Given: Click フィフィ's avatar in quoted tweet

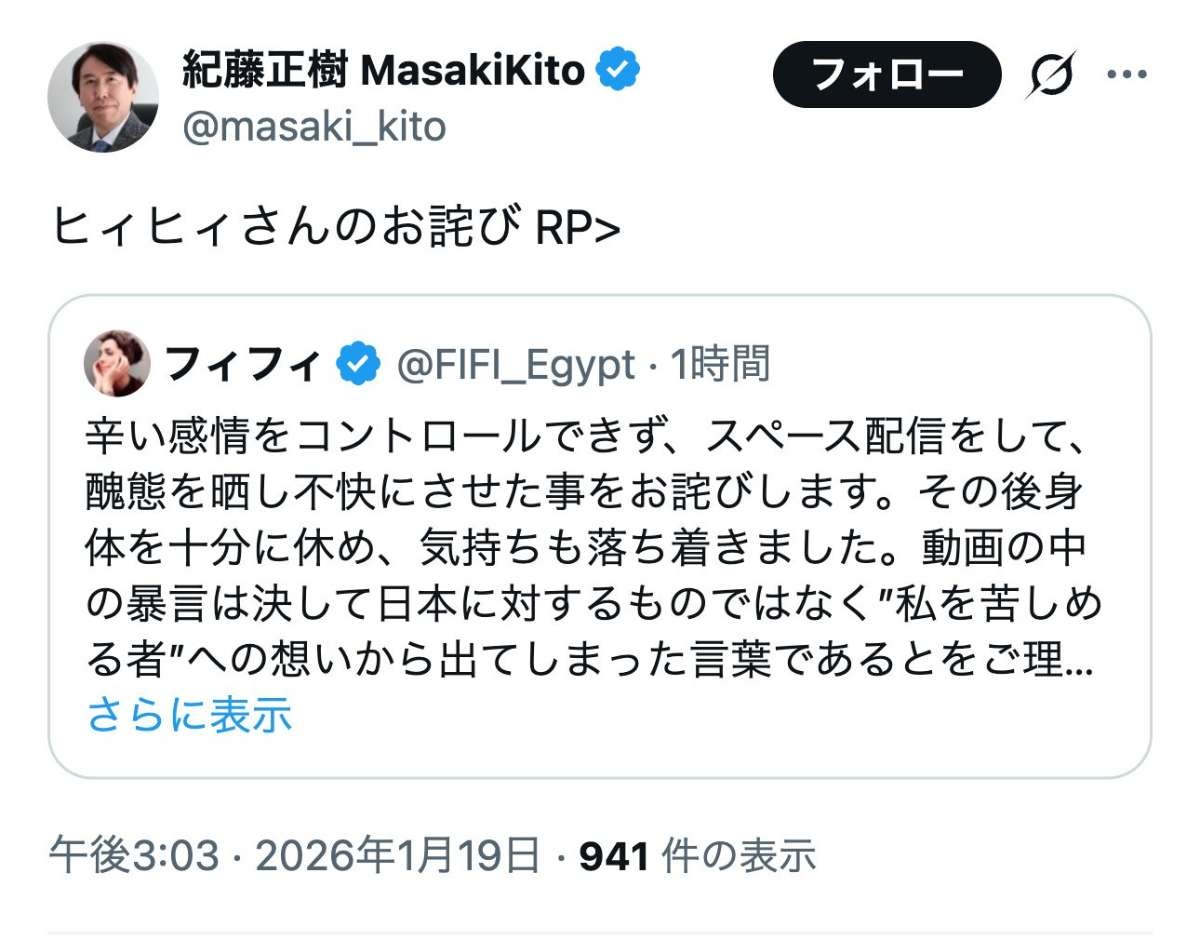Looking at the screenshot, I should [x=118, y=364].
